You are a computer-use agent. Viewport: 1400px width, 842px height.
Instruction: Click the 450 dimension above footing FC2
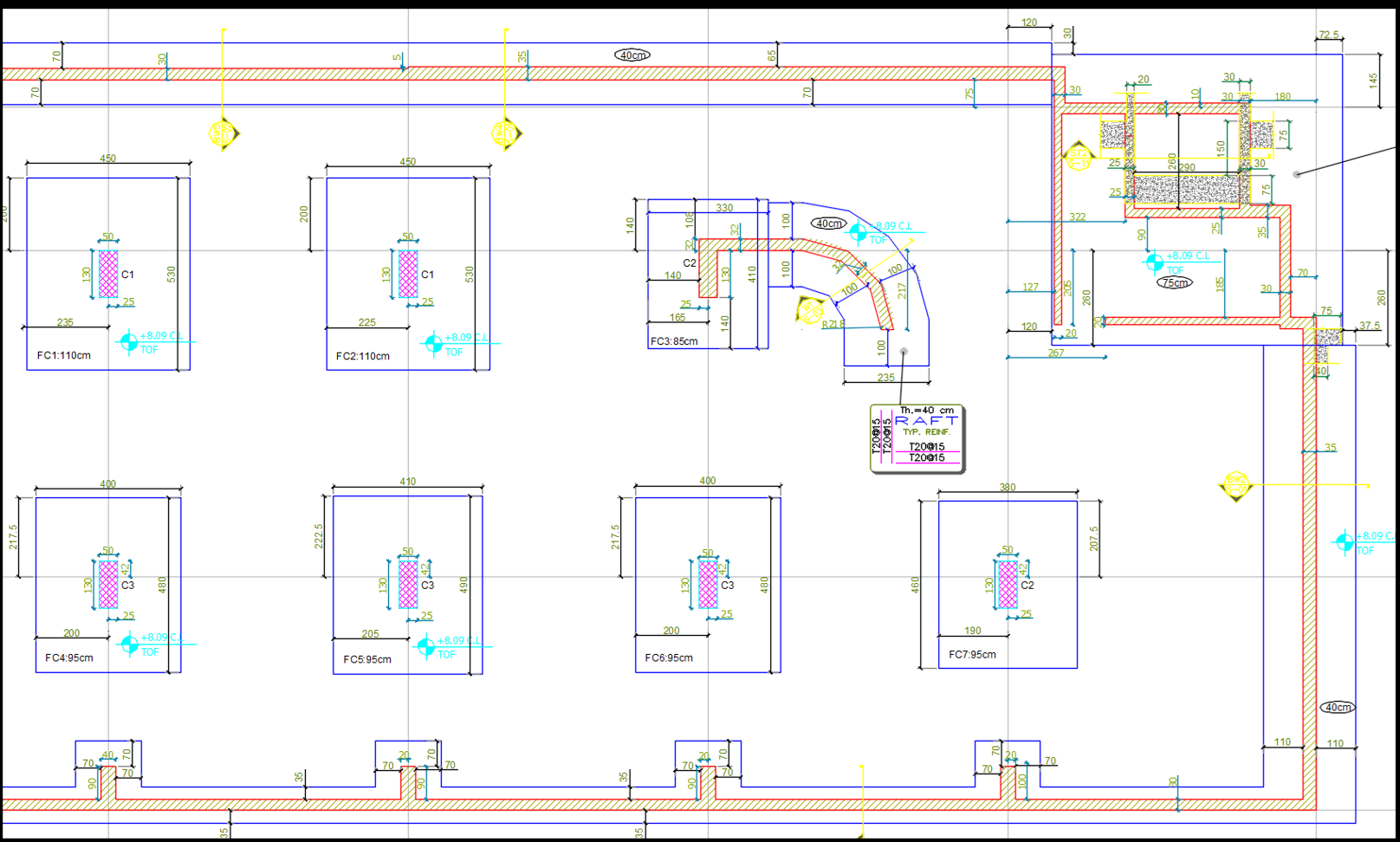[x=407, y=162]
